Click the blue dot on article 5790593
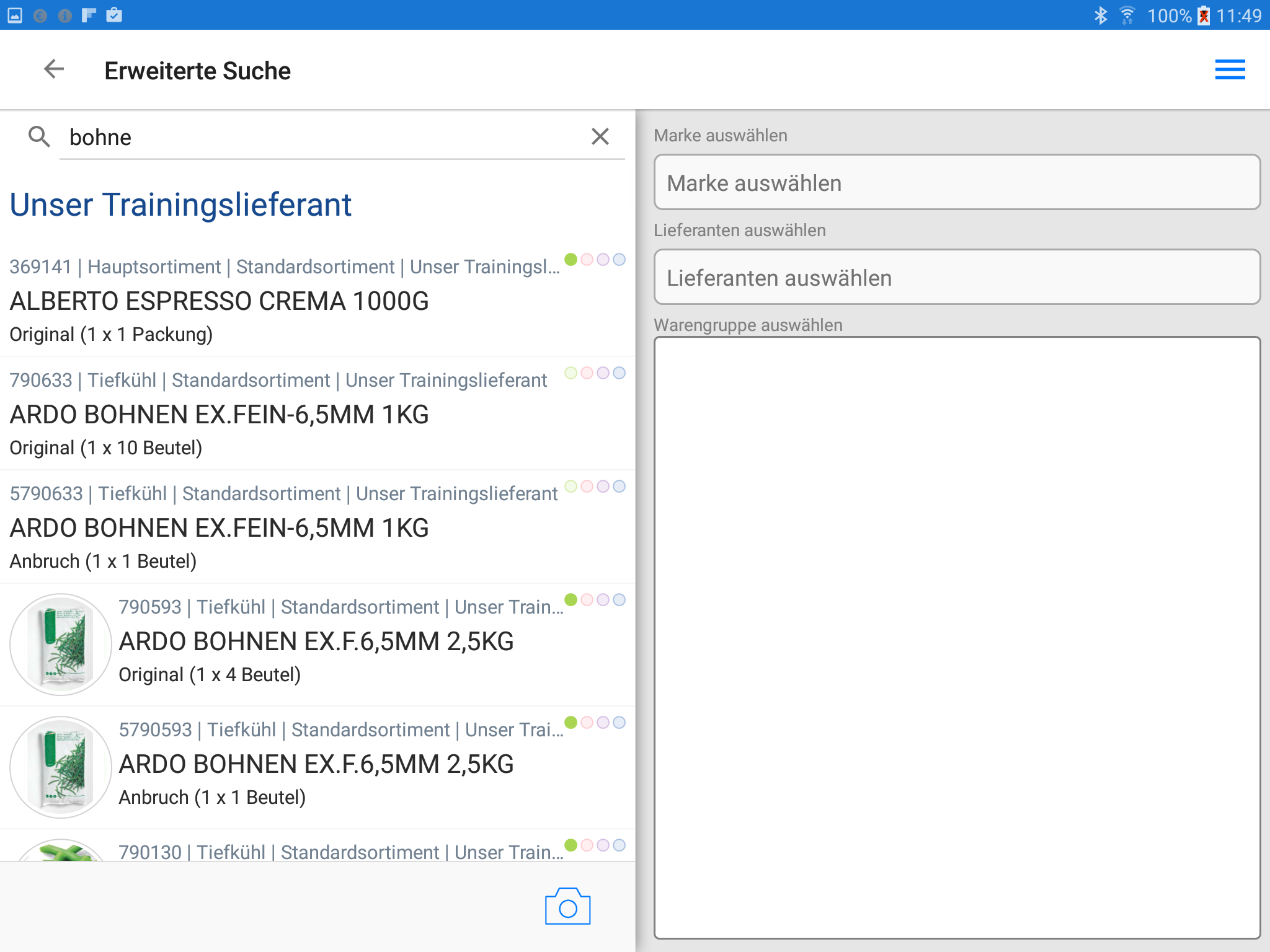 click(619, 722)
